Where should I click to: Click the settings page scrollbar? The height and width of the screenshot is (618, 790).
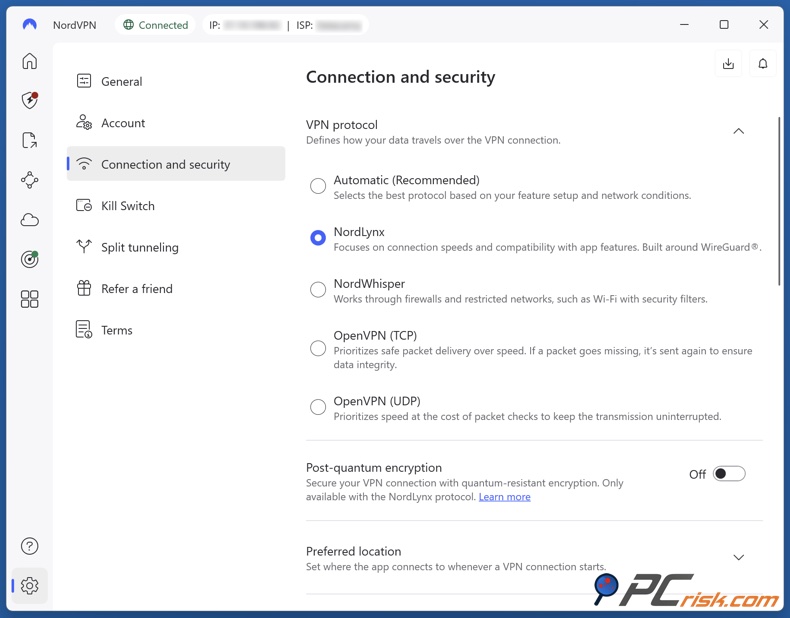[x=780, y=200]
